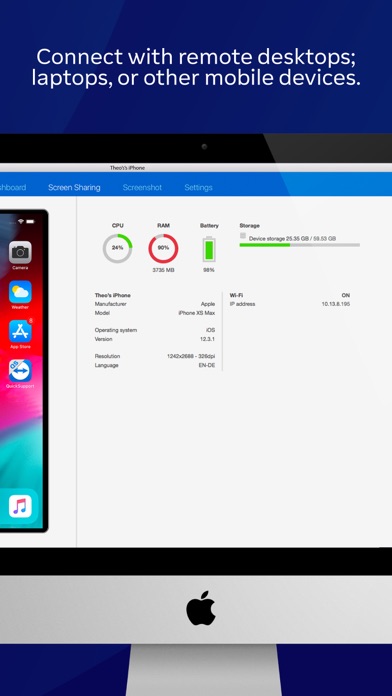392x696 pixels.
Task: Click the window title Theo's iPhone
Action: pyautogui.click(x=127, y=168)
